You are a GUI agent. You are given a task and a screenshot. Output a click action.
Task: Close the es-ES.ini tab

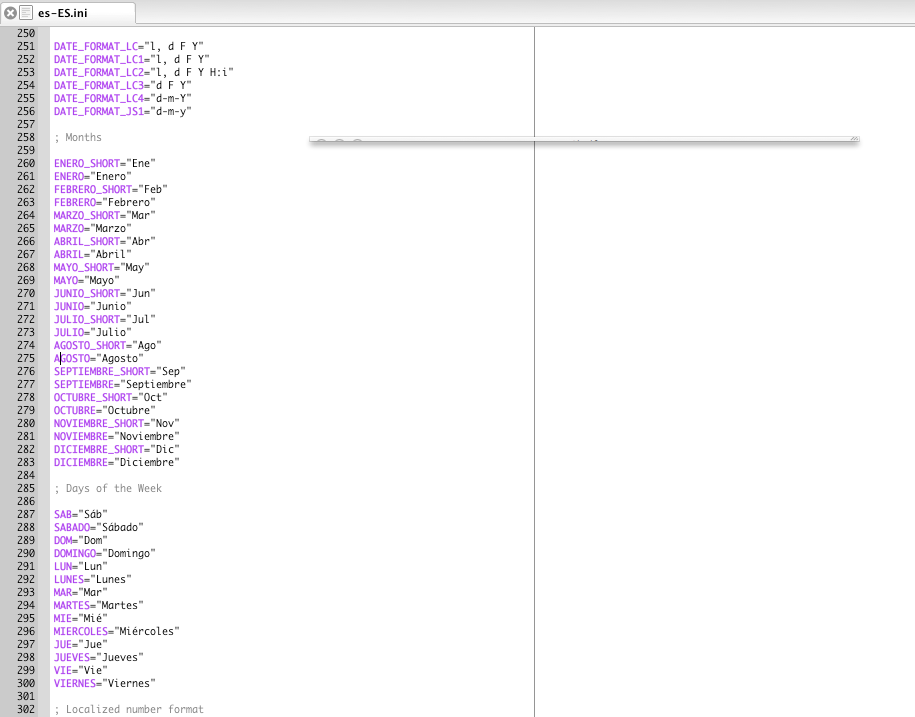(11, 12)
